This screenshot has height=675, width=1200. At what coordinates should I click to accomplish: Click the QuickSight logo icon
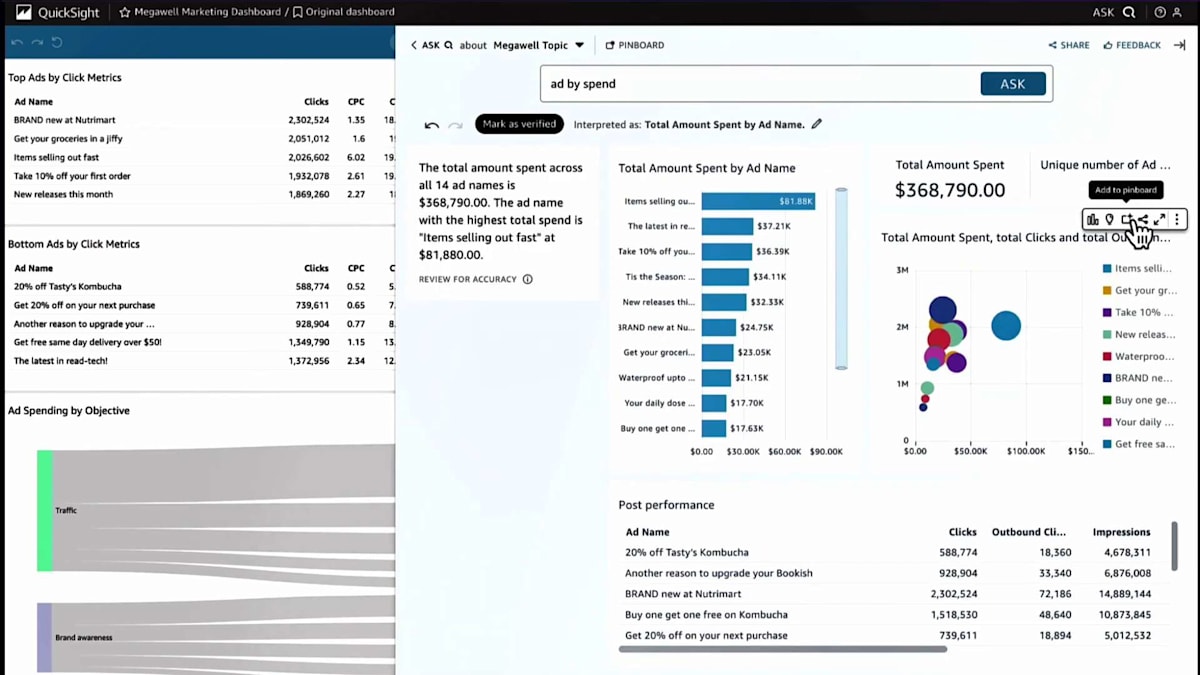24,12
